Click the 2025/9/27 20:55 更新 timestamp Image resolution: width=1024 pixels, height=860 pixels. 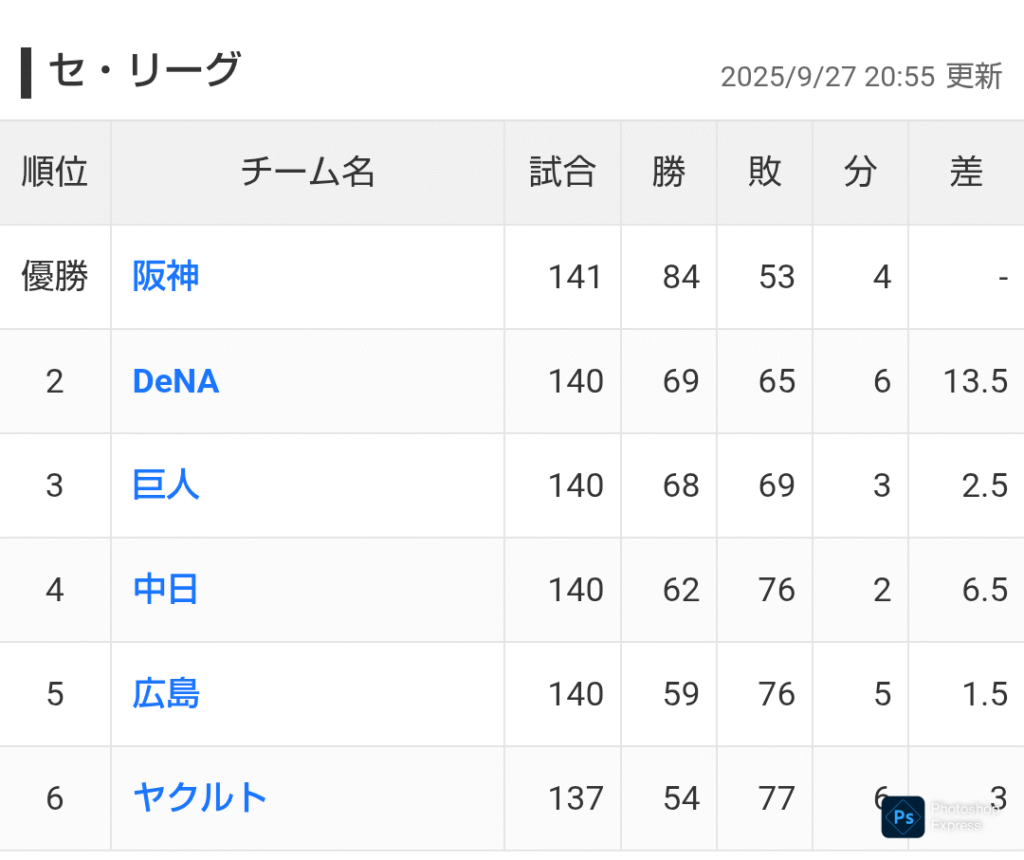click(x=861, y=76)
